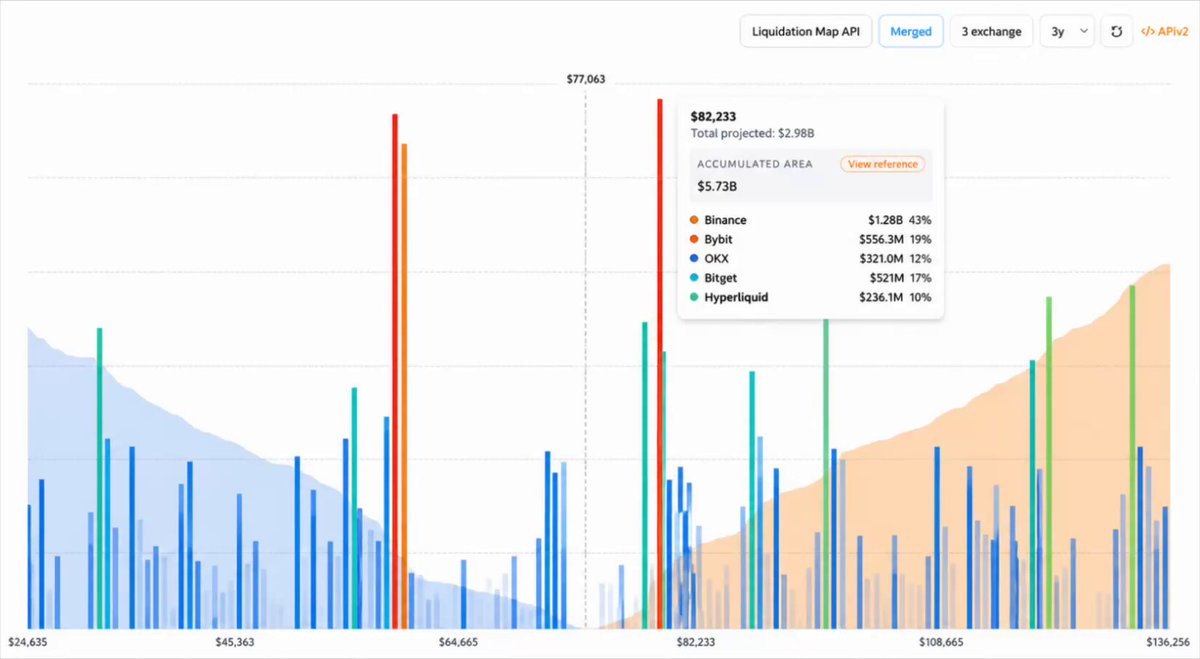Click the $108,665 x-axis label
This screenshot has height=659, width=1200.
[941, 642]
